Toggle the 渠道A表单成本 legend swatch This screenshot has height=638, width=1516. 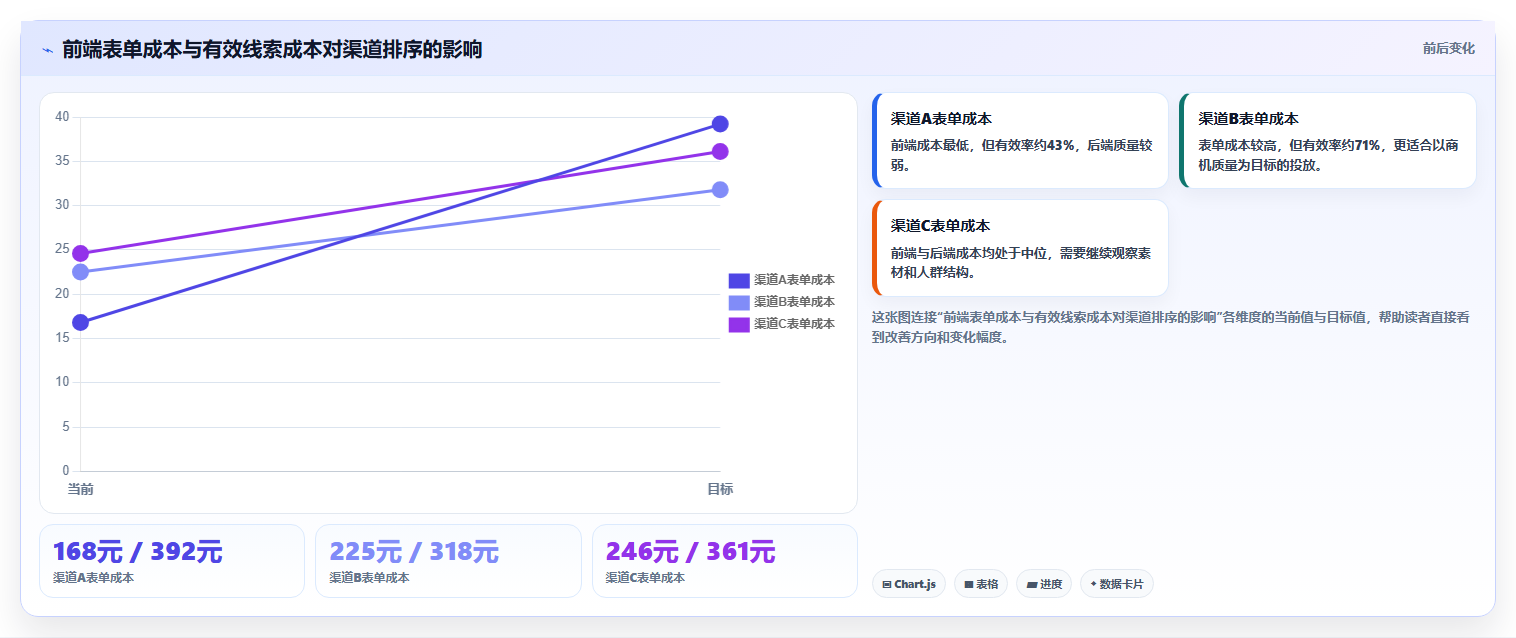pyautogui.click(x=738, y=280)
